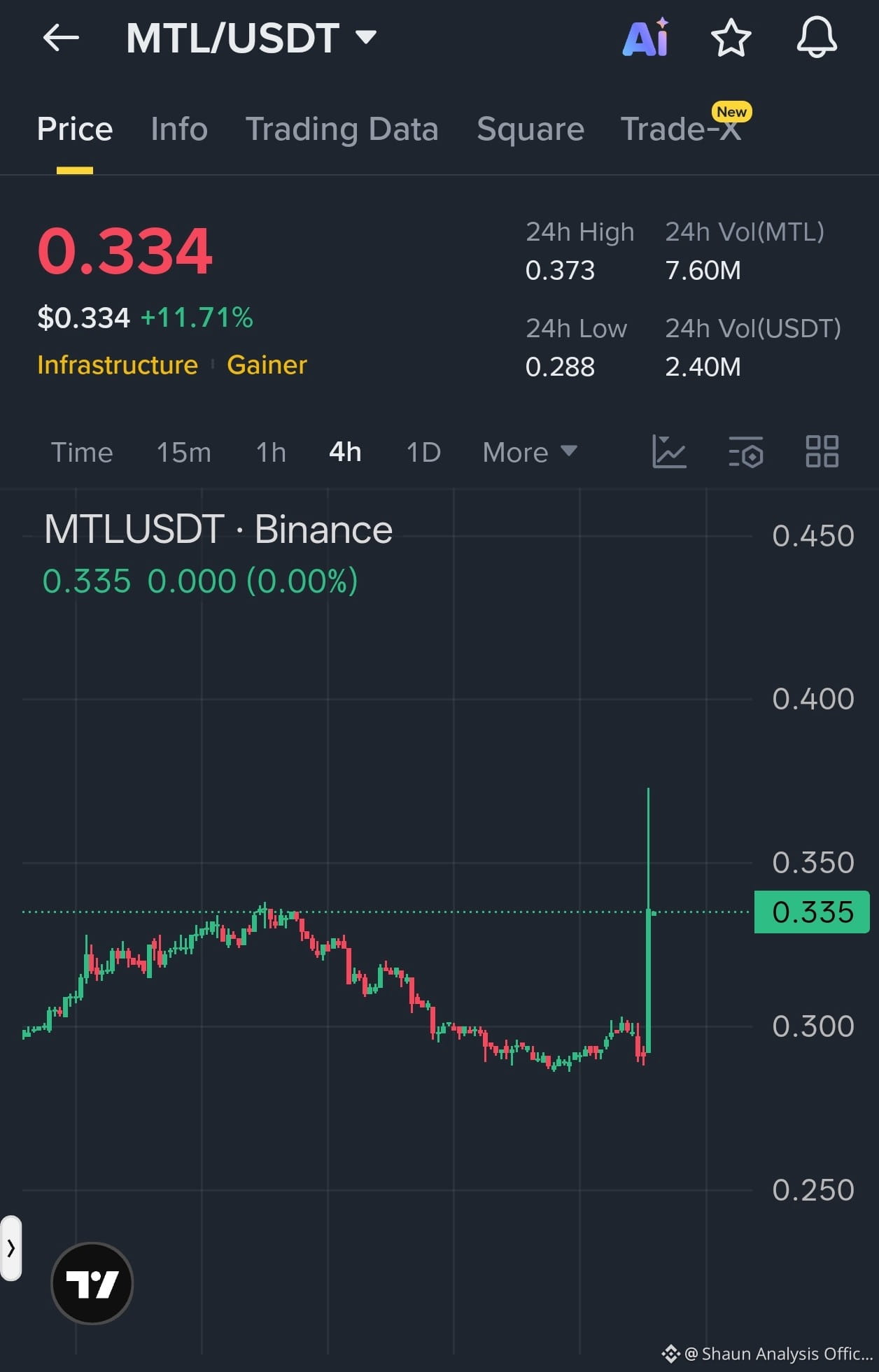Tap the tall green spike candle

649,980
